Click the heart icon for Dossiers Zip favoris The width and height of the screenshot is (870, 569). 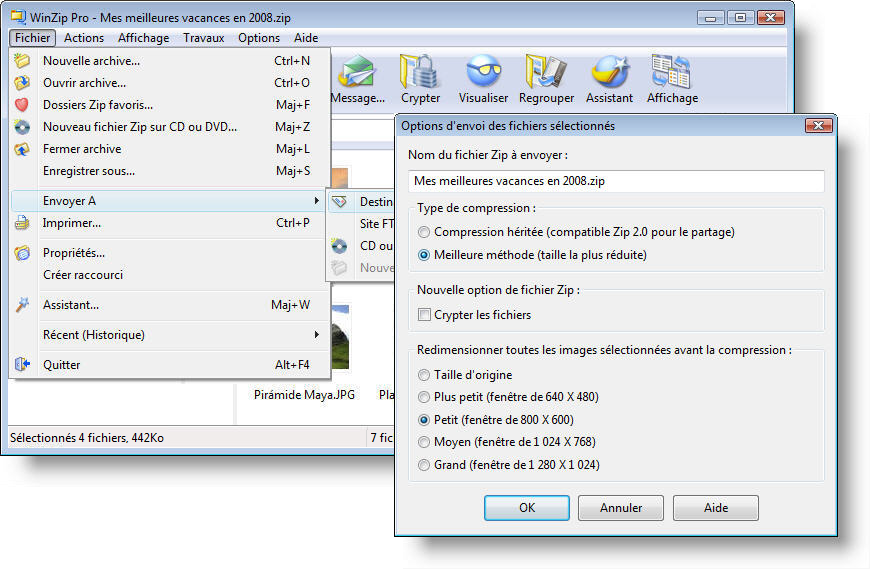(22, 105)
